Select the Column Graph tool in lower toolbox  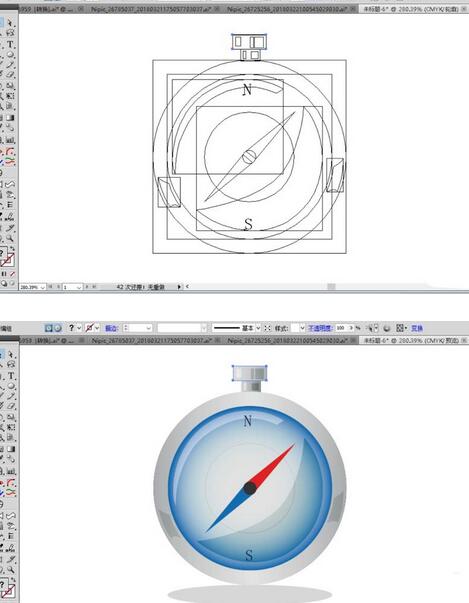coord(10,471)
